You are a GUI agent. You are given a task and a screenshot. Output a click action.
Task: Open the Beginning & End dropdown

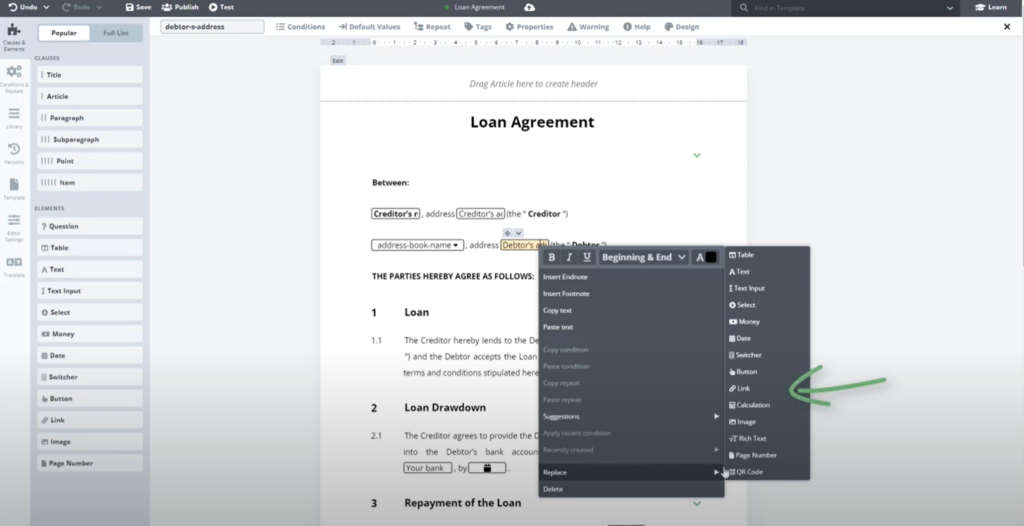[x=643, y=257]
